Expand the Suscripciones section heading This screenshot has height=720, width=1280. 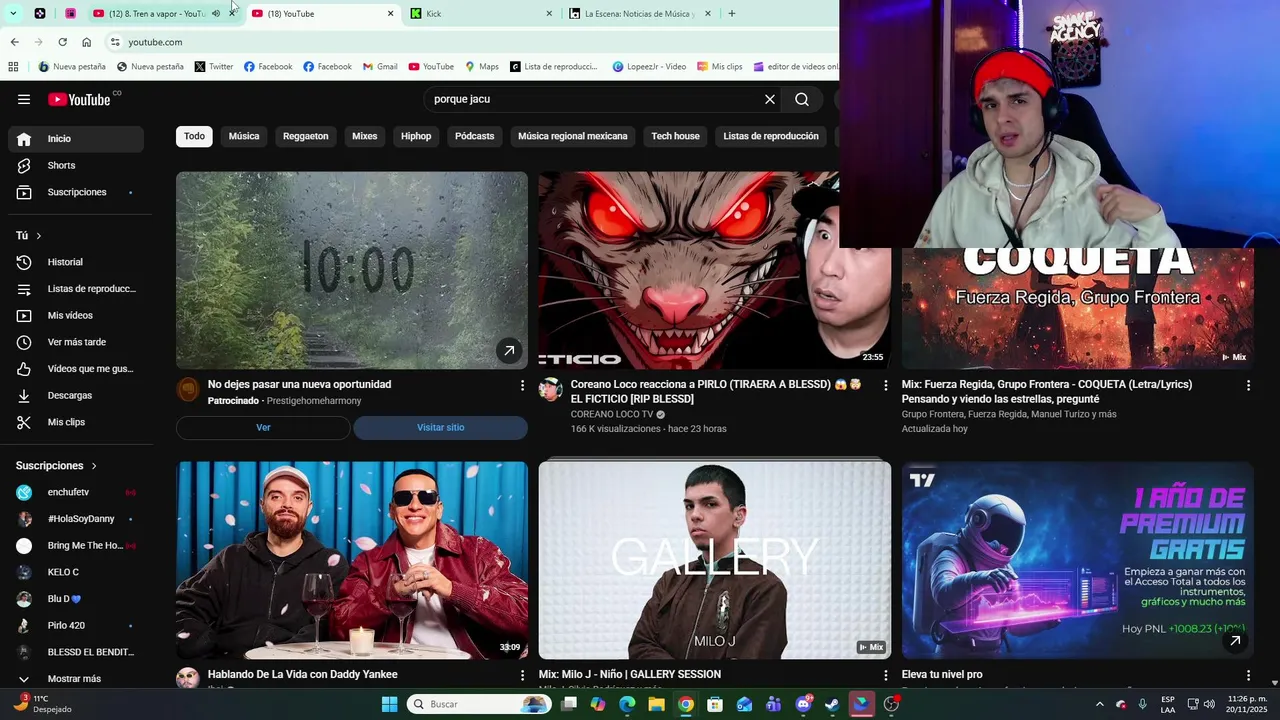click(56, 466)
